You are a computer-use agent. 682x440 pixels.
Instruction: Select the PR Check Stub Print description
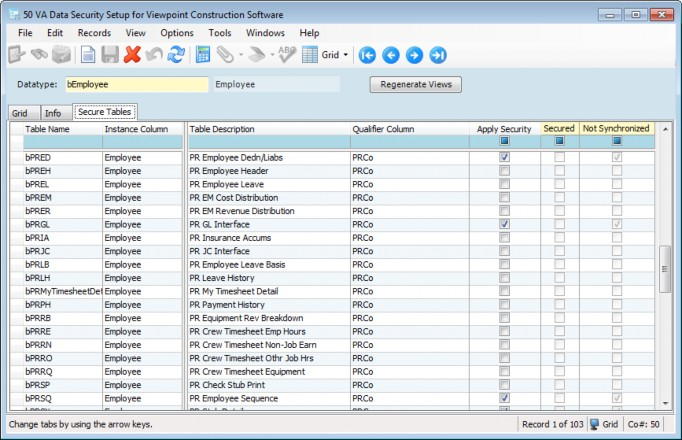[269, 385]
